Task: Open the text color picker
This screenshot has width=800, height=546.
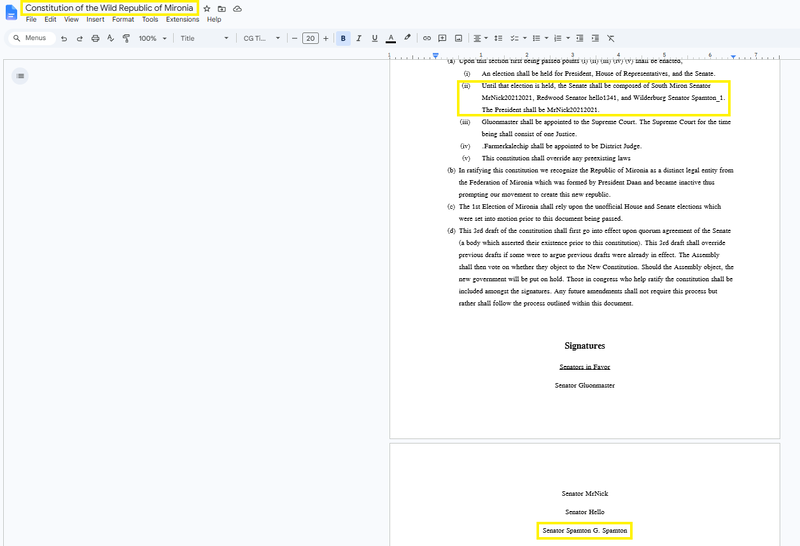Action: point(391,38)
